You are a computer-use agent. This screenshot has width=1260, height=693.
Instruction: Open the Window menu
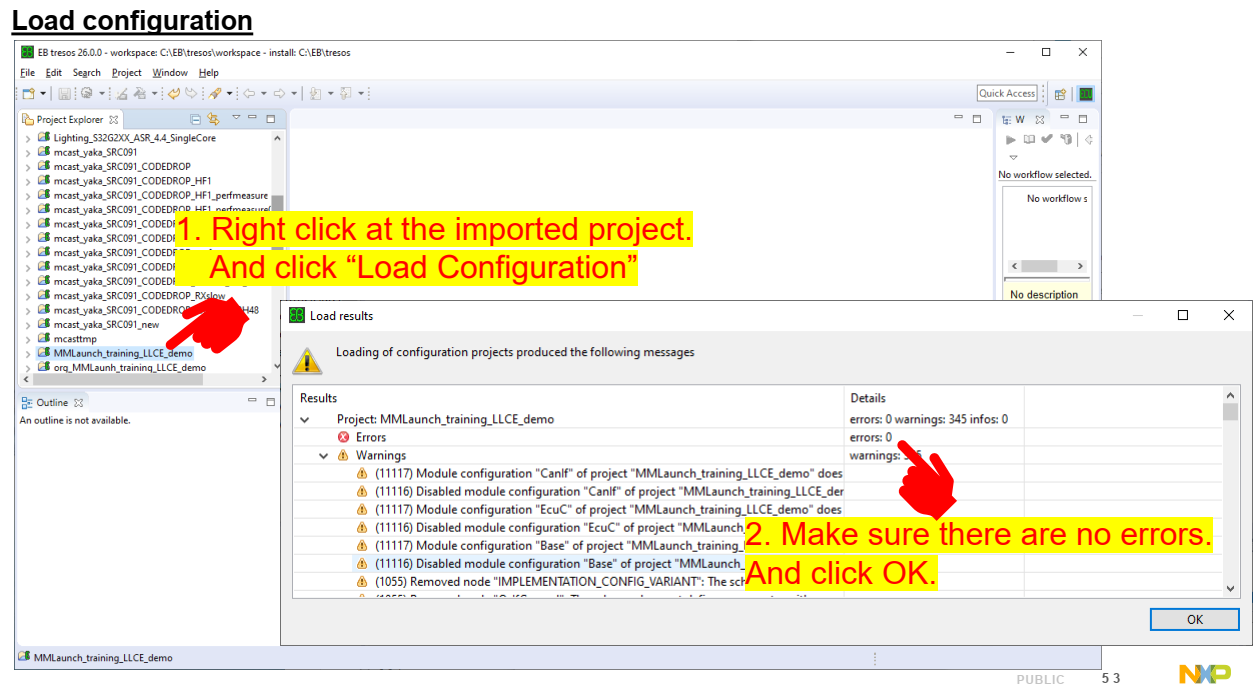pos(169,73)
